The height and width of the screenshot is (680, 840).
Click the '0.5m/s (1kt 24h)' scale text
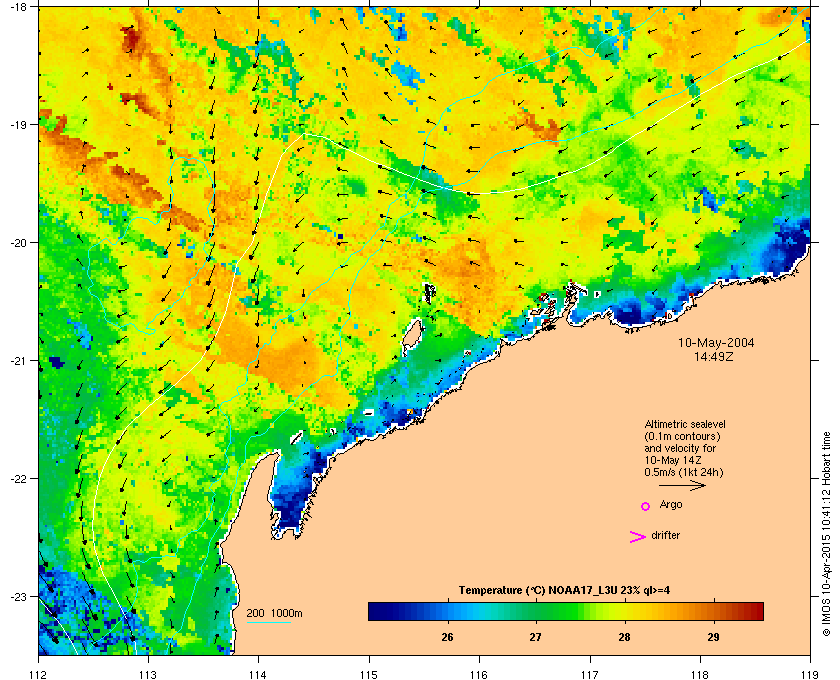click(684, 473)
